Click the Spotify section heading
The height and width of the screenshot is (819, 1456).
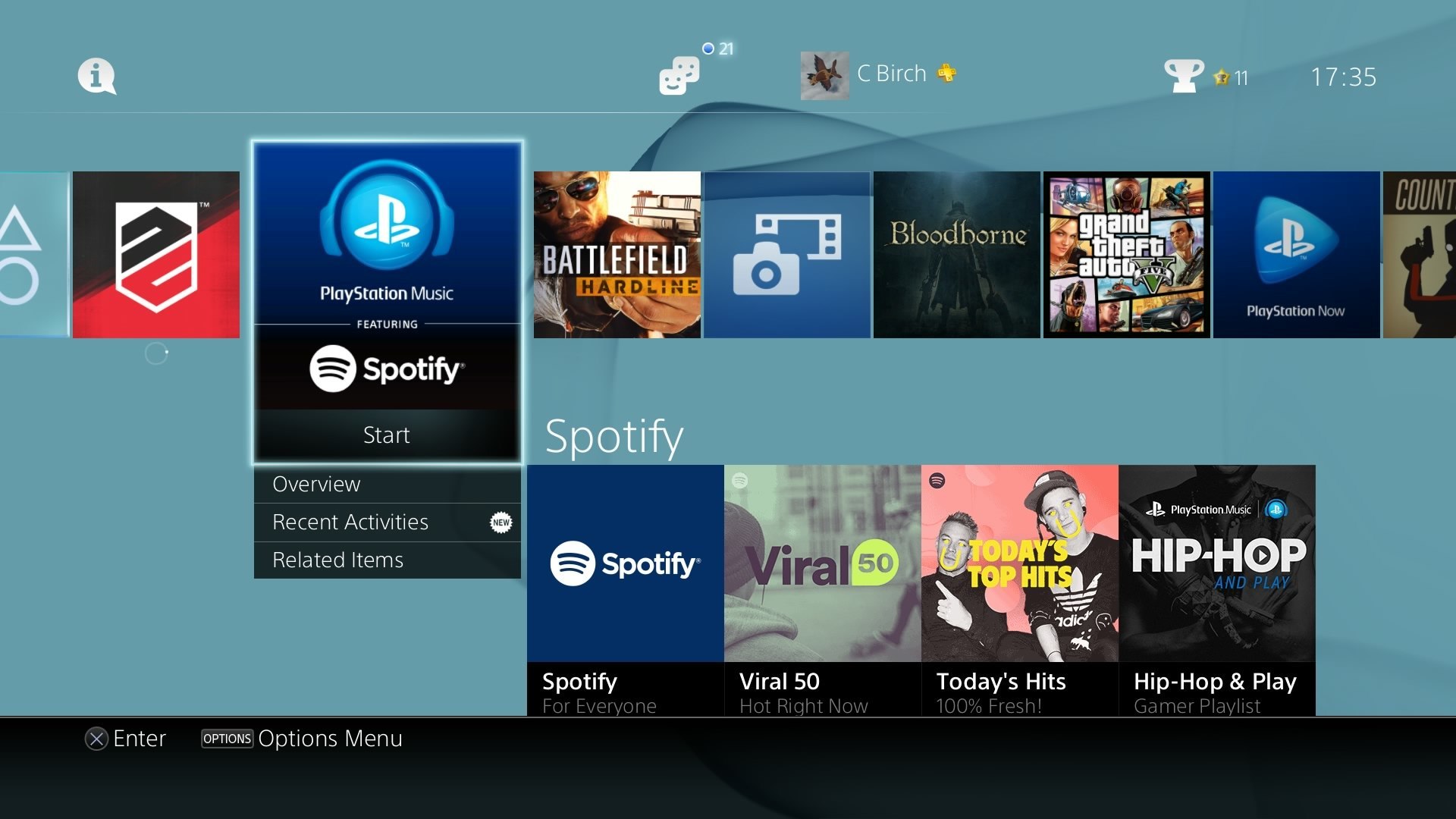pyautogui.click(x=614, y=437)
